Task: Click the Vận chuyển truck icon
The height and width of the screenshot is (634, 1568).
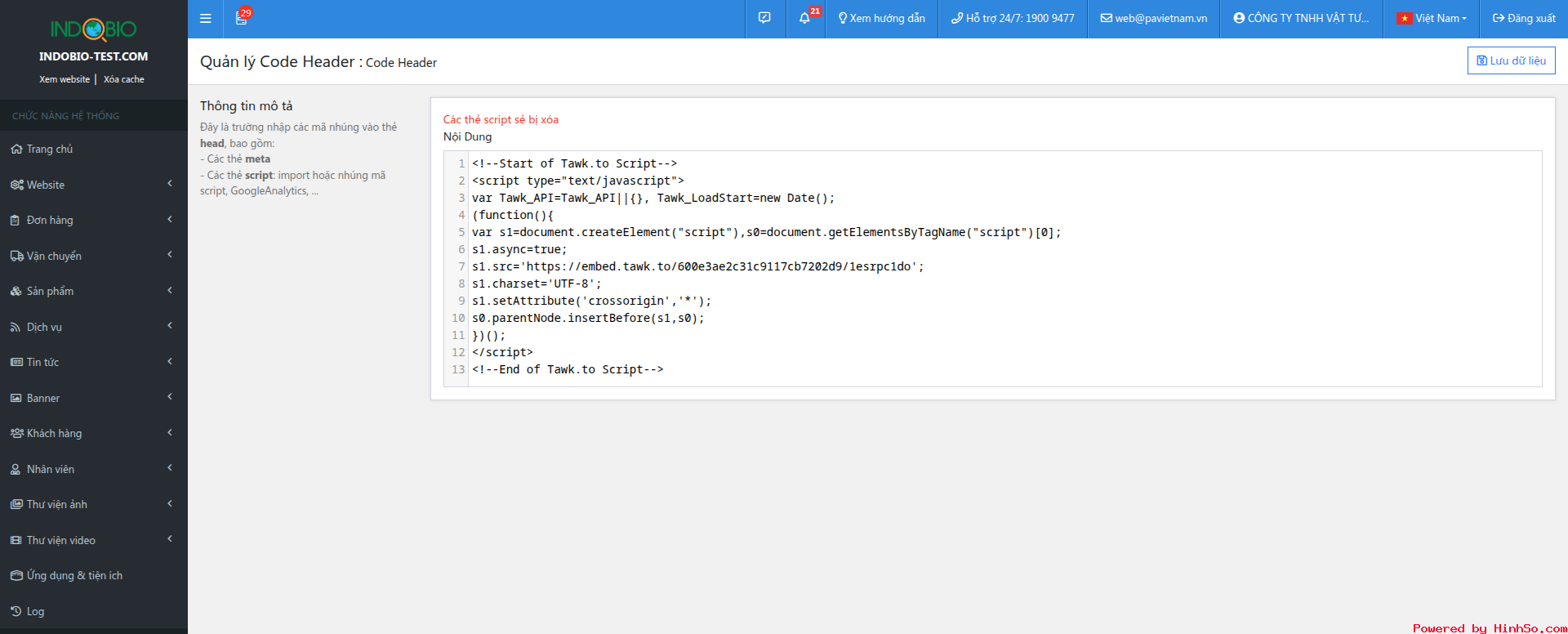Action: click(x=16, y=257)
